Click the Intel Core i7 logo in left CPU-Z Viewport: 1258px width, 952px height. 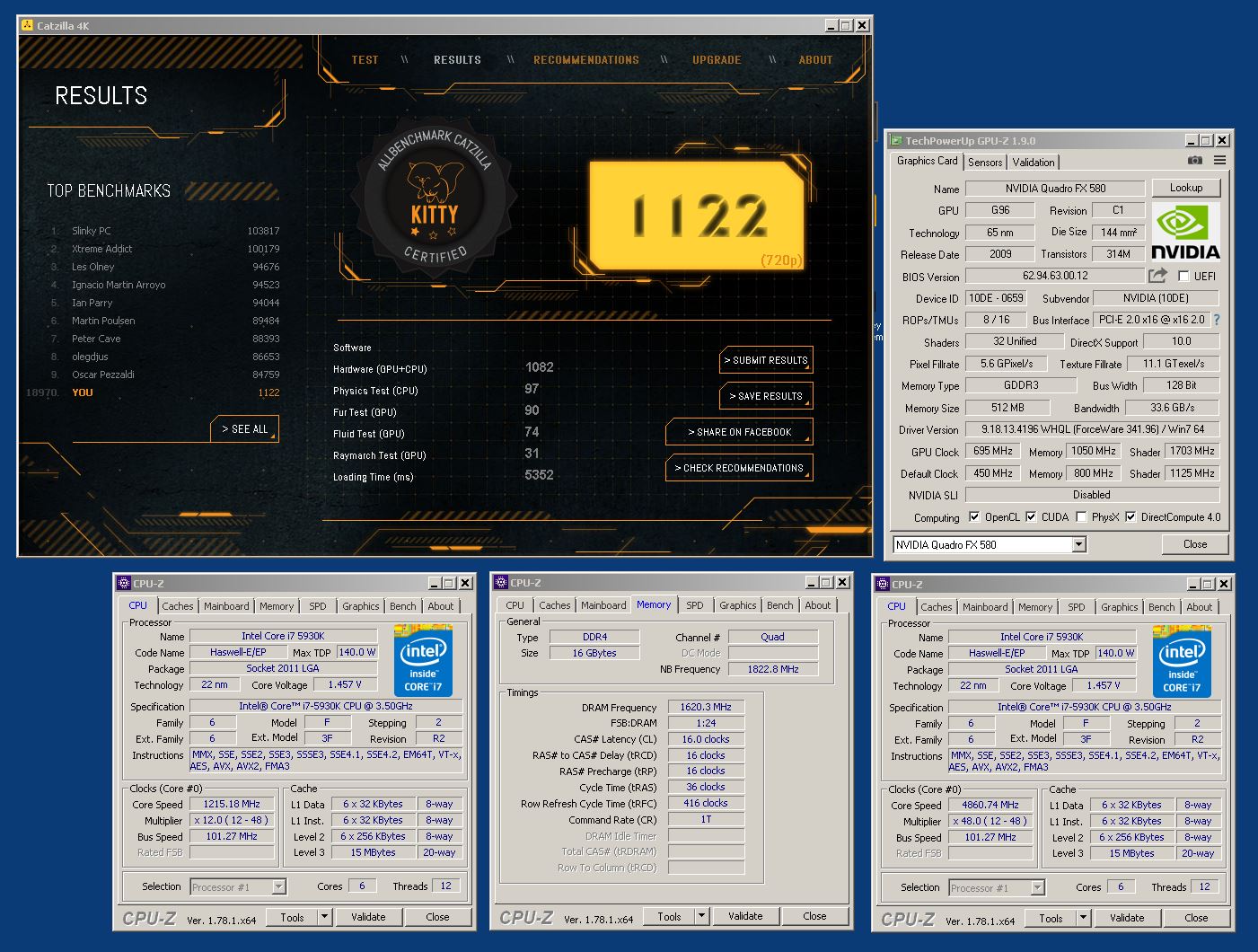click(423, 660)
